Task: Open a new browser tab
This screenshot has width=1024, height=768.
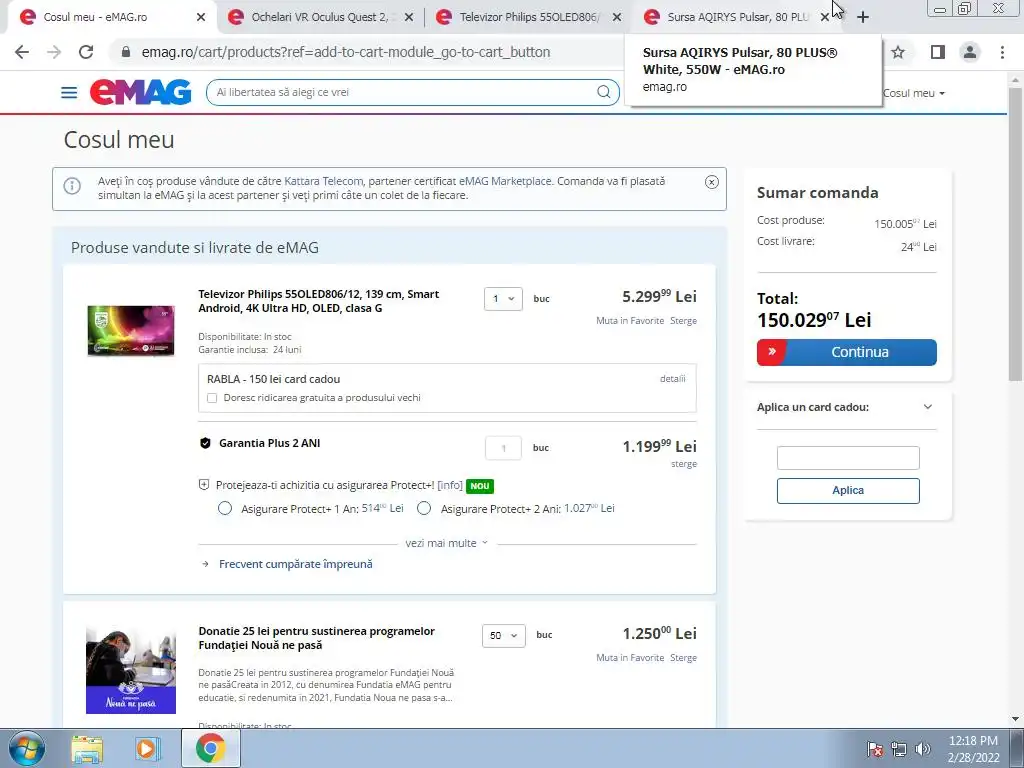Action: pos(863,18)
